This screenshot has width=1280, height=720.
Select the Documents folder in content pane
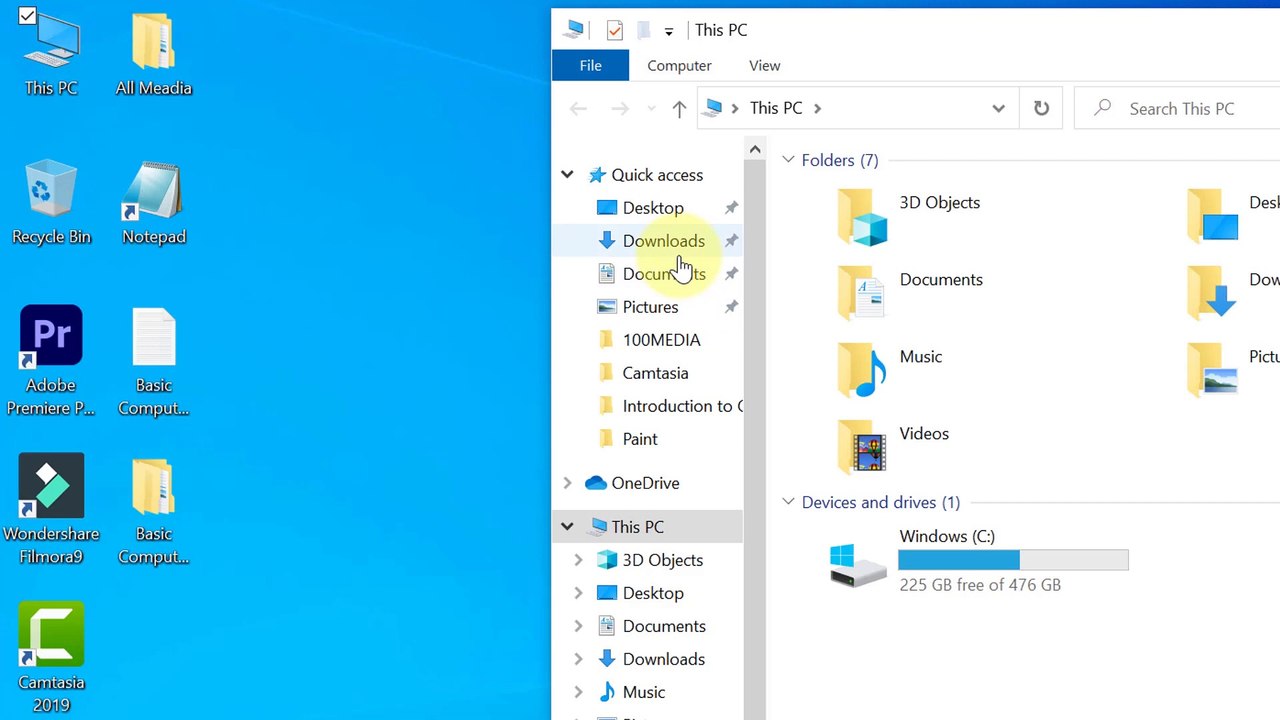pyautogui.click(x=910, y=292)
